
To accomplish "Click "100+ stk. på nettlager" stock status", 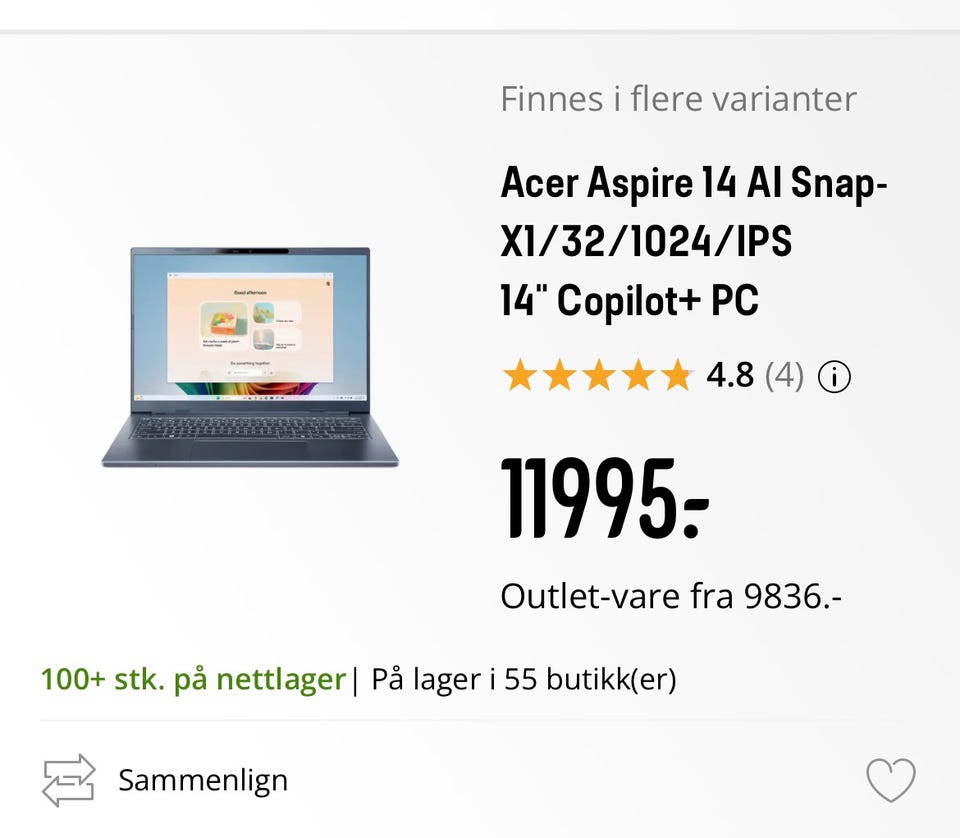I will (193, 680).
